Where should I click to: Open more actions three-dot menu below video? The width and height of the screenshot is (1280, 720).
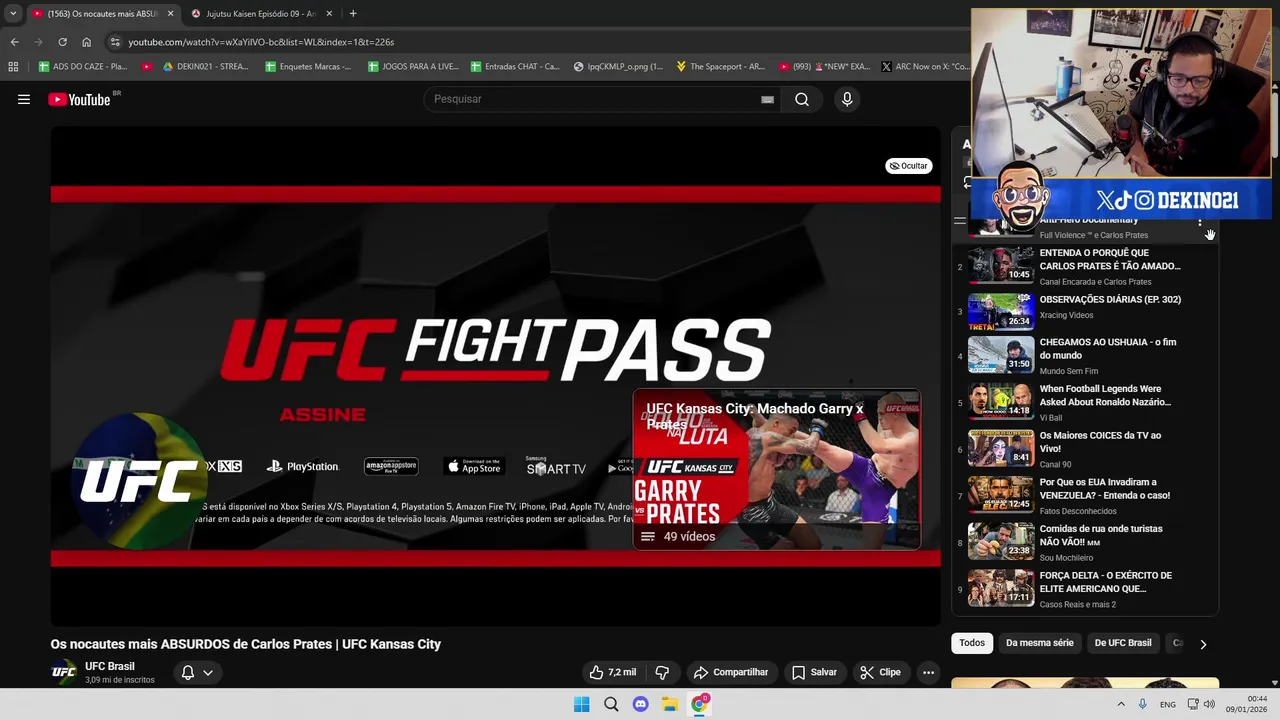pyautogui.click(x=928, y=673)
